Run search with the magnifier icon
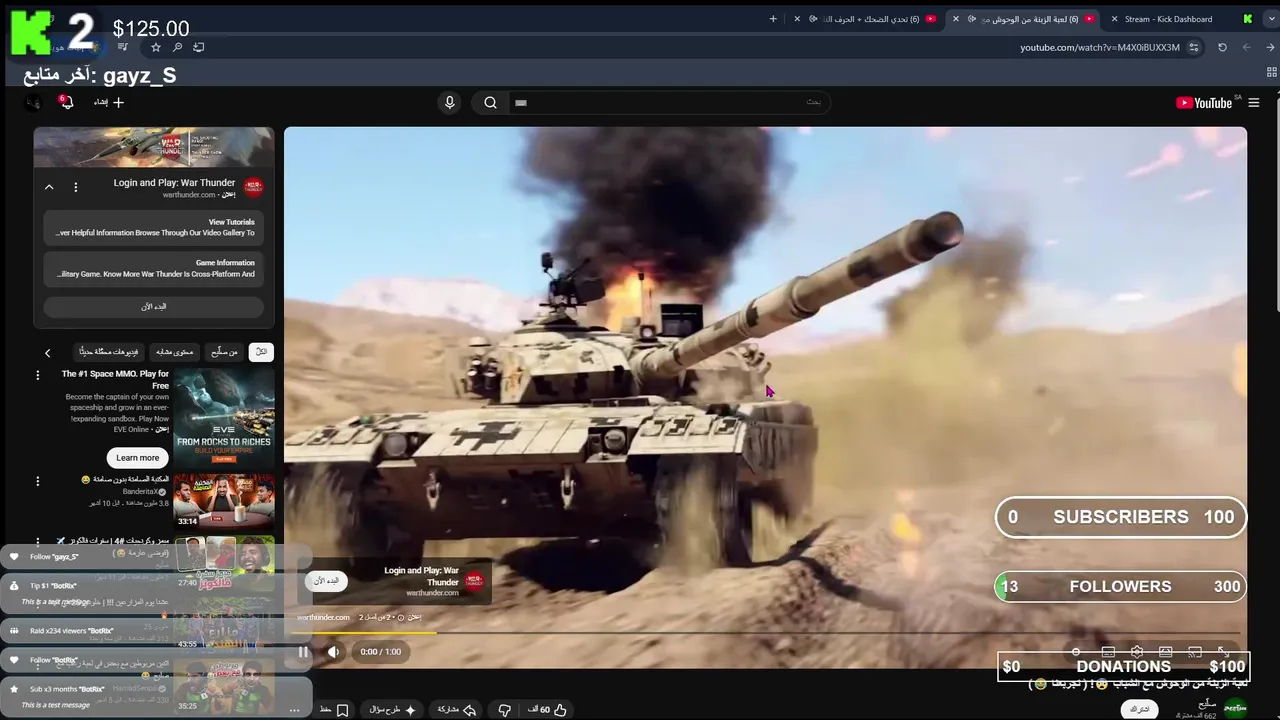Viewport: 1280px width, 720px height. 490,102
